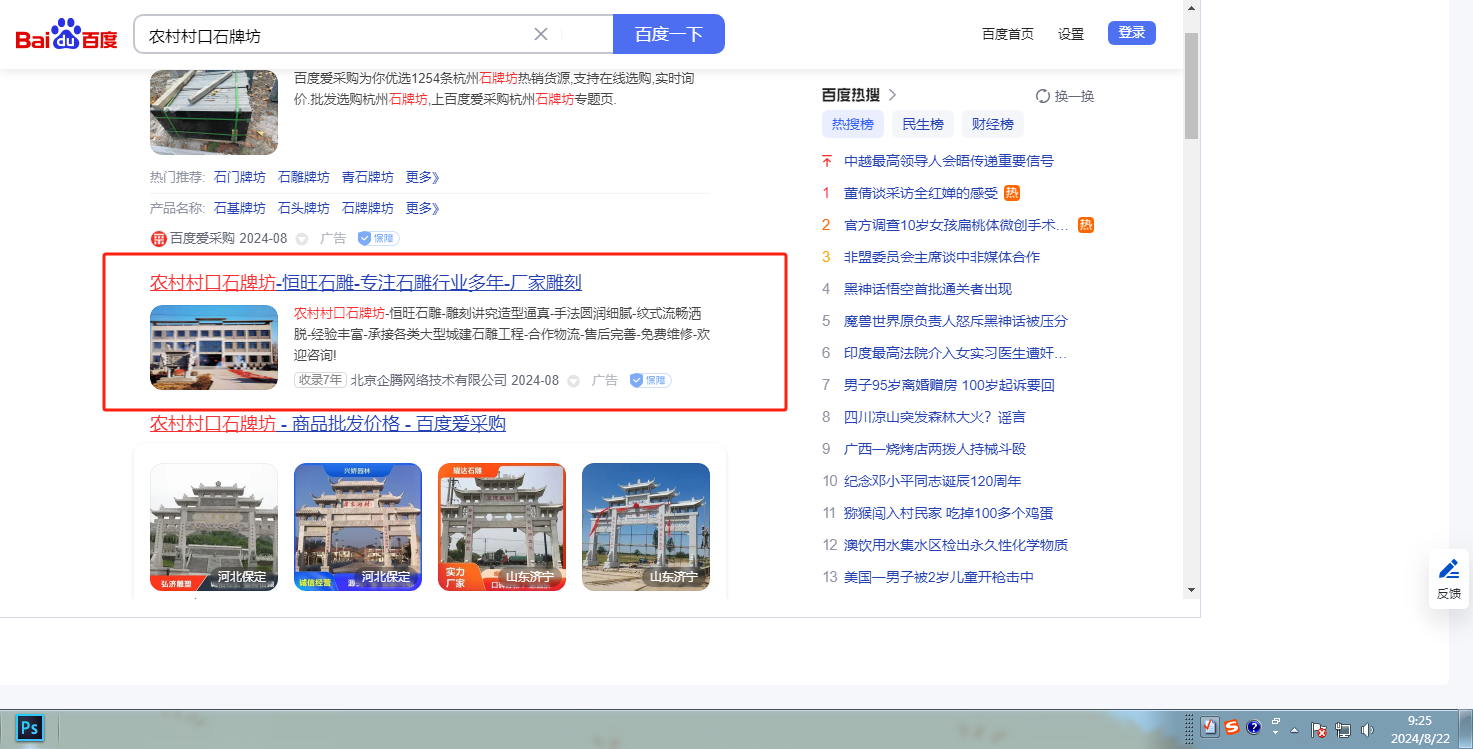The height and width of the screenshot is (749, 1473).
Task: Click the volume speaker tray icon
Action: click(x=1367, y=730)
